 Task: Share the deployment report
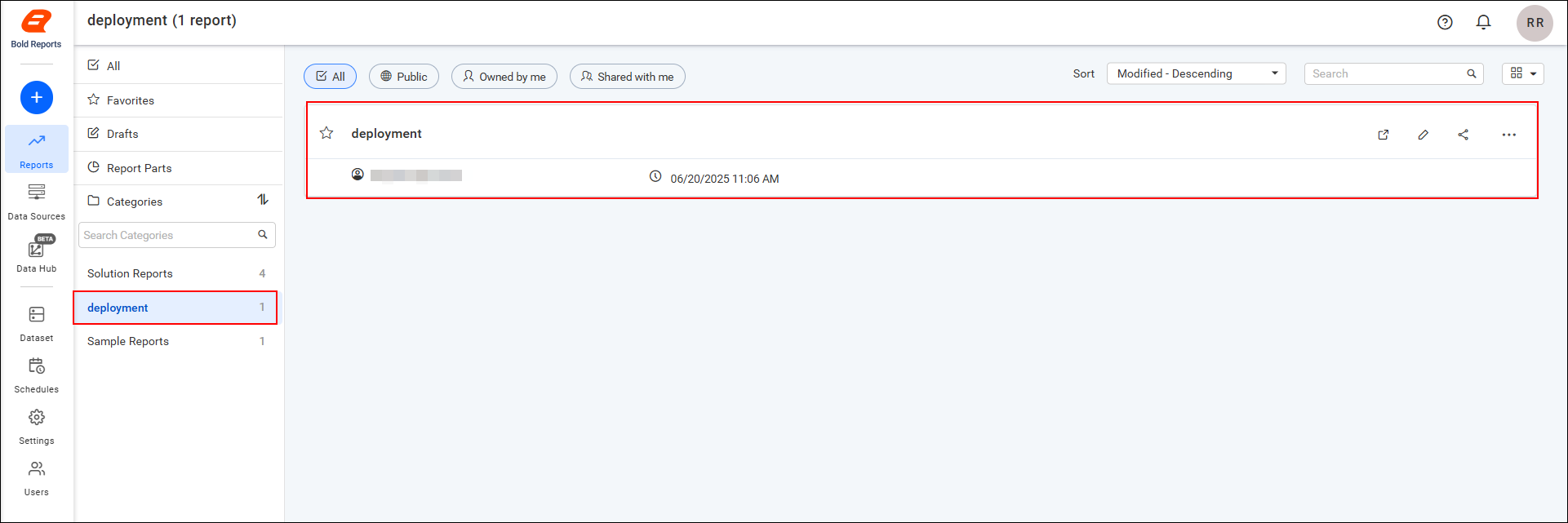click(1464, 135)
